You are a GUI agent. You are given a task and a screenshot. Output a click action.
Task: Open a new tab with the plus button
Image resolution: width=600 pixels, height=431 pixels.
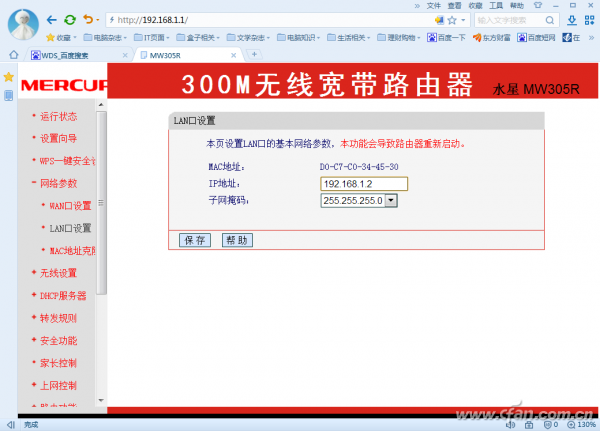254,54
